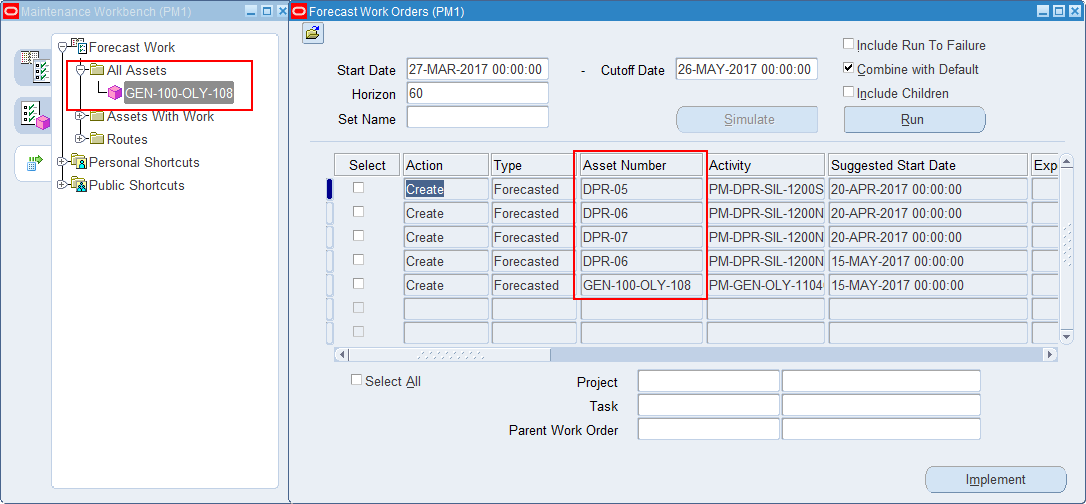Click the grid's horizontal scroll right arrow

1051,354
